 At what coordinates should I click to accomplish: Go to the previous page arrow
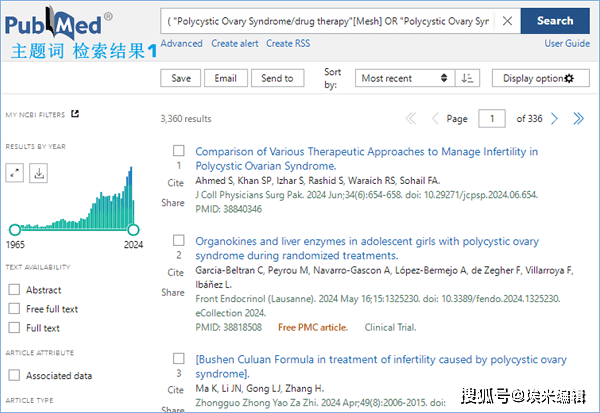[435, 119]
